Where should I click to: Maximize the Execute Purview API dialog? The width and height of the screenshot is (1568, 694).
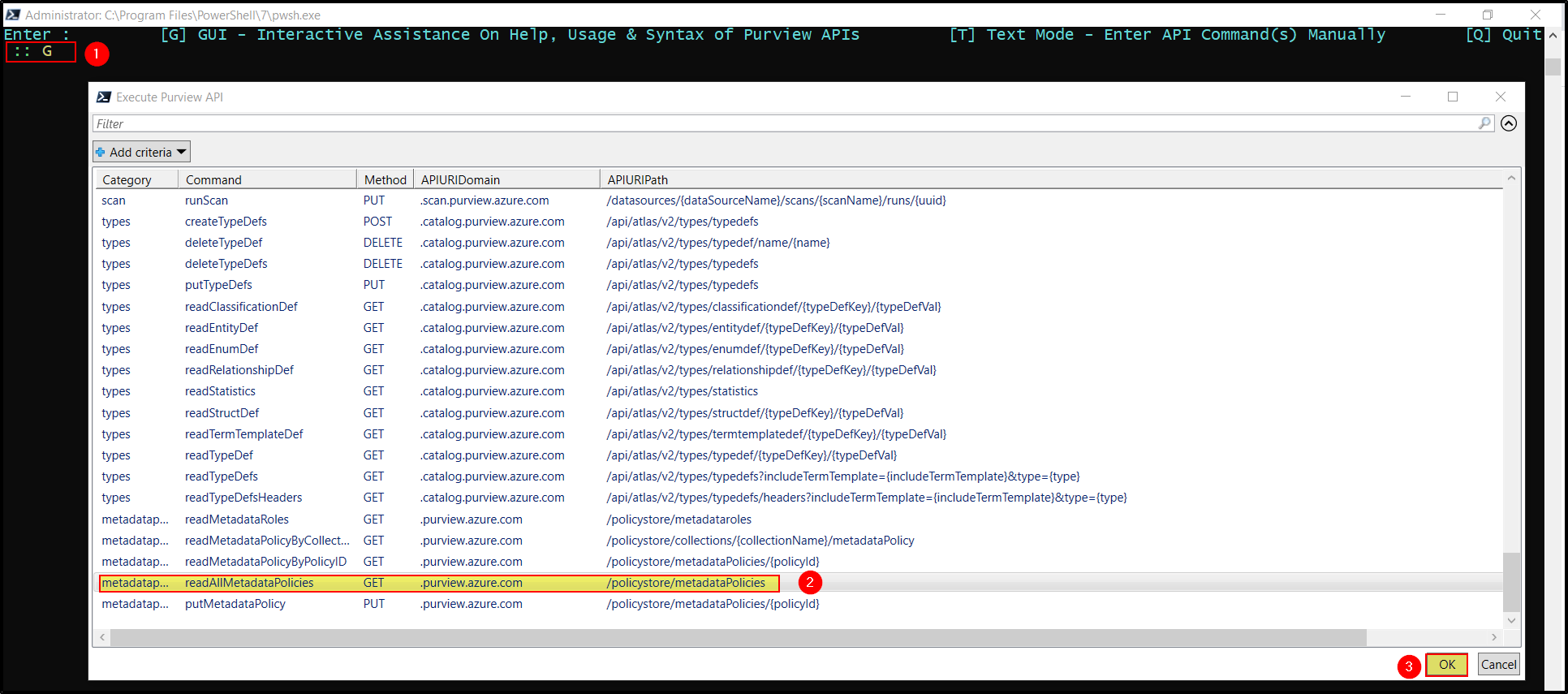coord(1453,97)
